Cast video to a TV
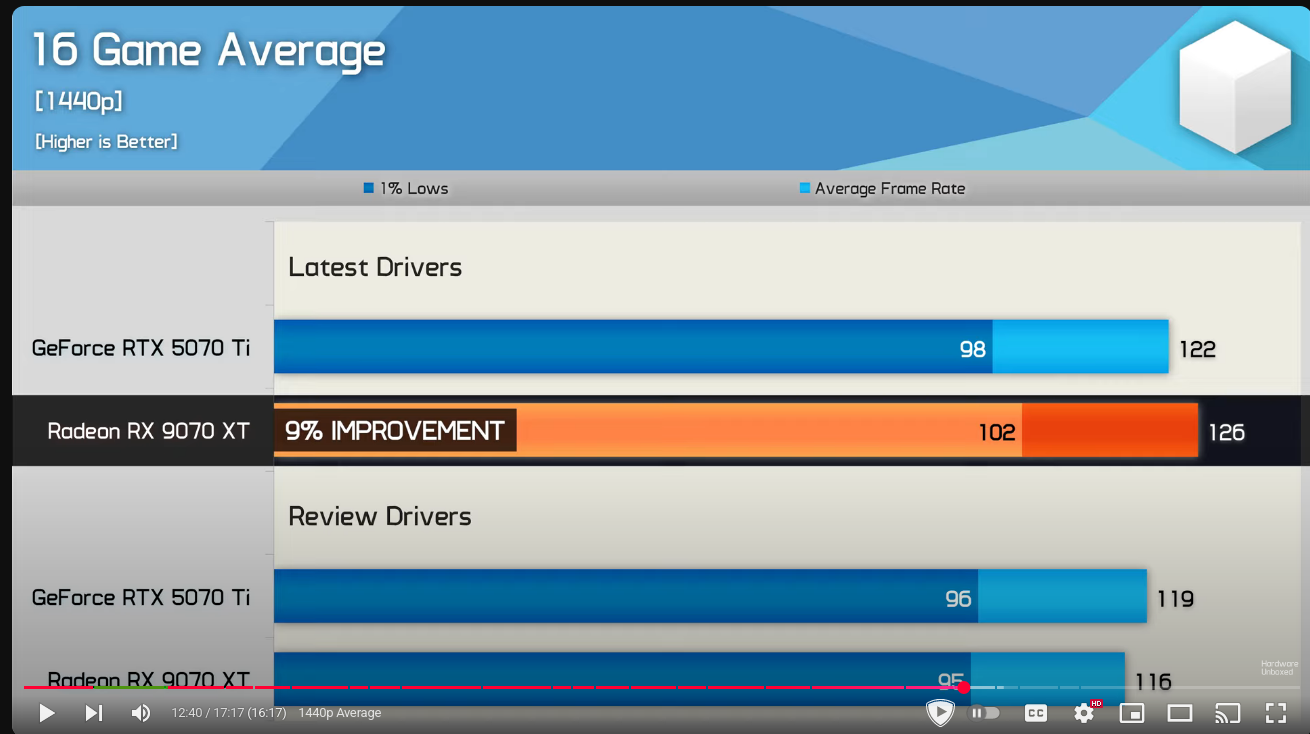The height and width of the screenshot is (734, 1310). (x=1227, y=713)
